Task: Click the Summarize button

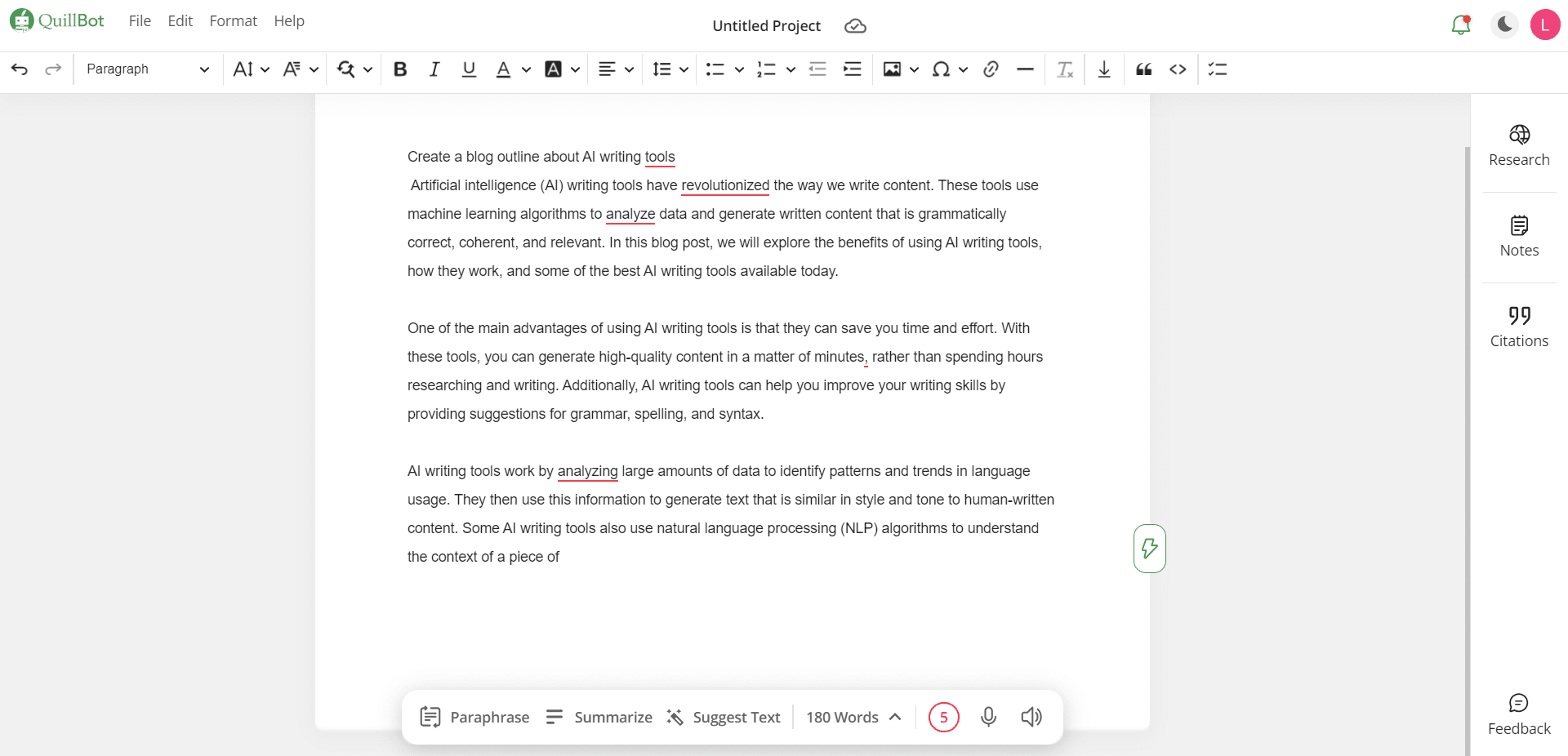Action: click(599, 717)
